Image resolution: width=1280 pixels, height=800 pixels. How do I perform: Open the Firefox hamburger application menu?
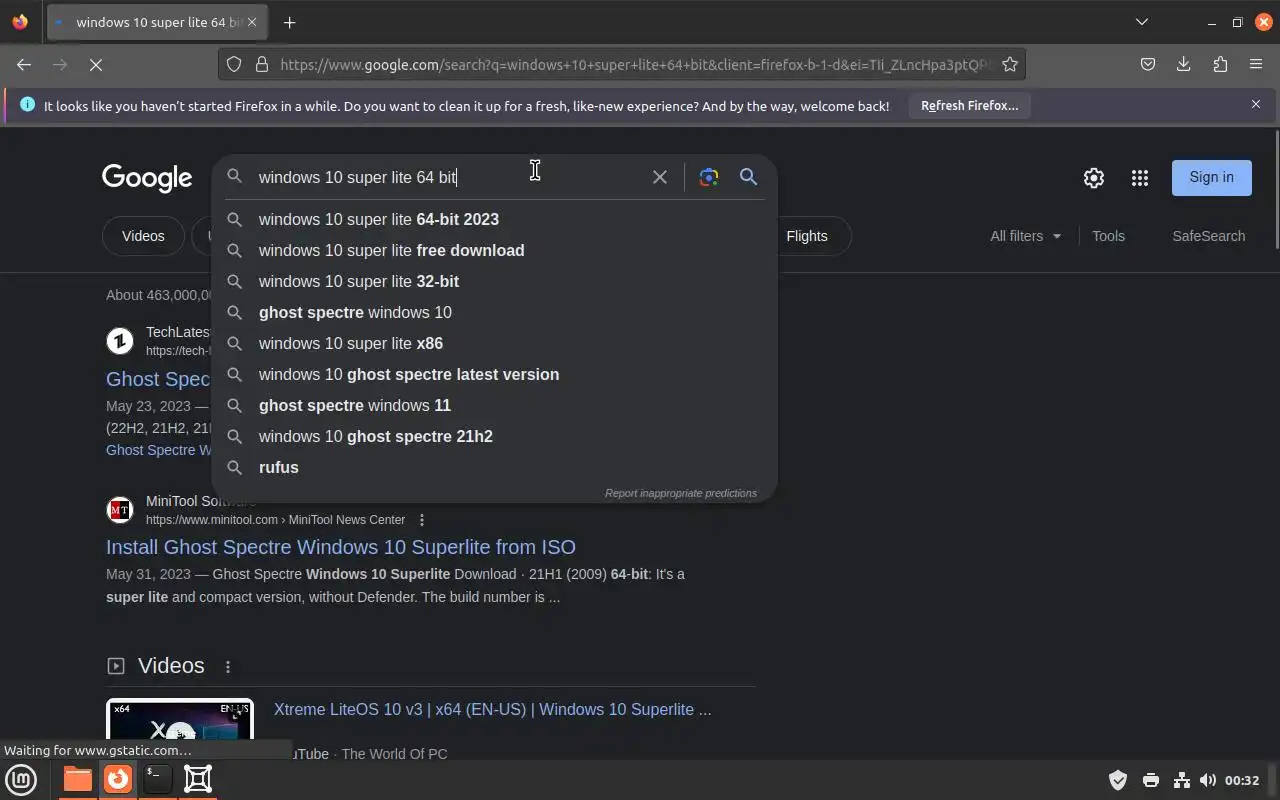pos(1256,64)
